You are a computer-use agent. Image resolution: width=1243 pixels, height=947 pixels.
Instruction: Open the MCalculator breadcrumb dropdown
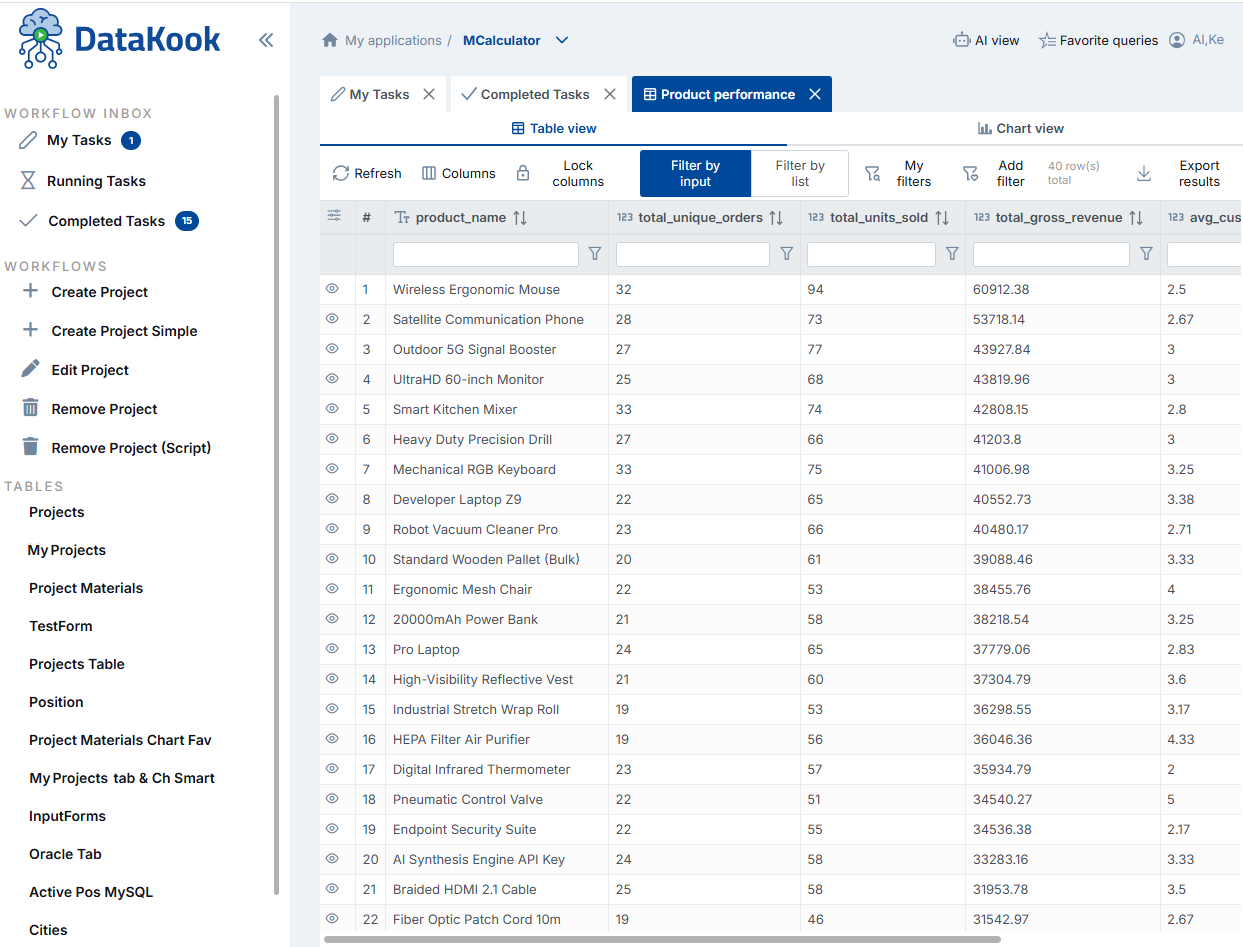(x=561, y=40)
